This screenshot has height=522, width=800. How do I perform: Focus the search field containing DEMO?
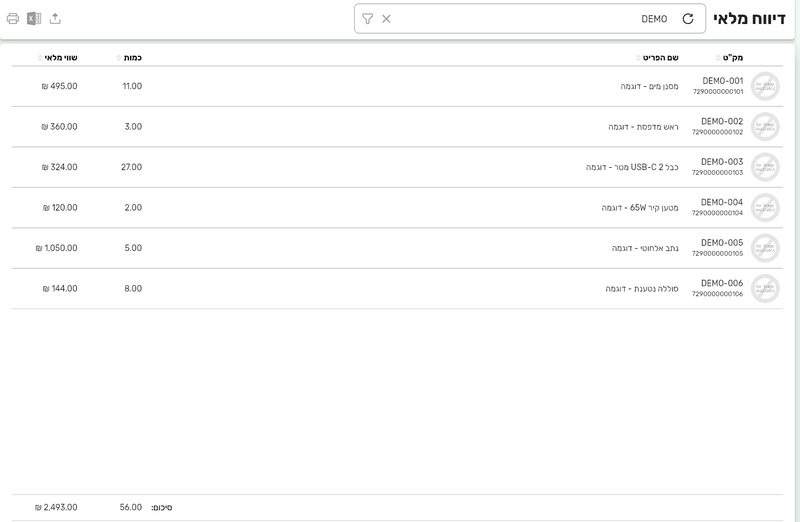[530, 19]
